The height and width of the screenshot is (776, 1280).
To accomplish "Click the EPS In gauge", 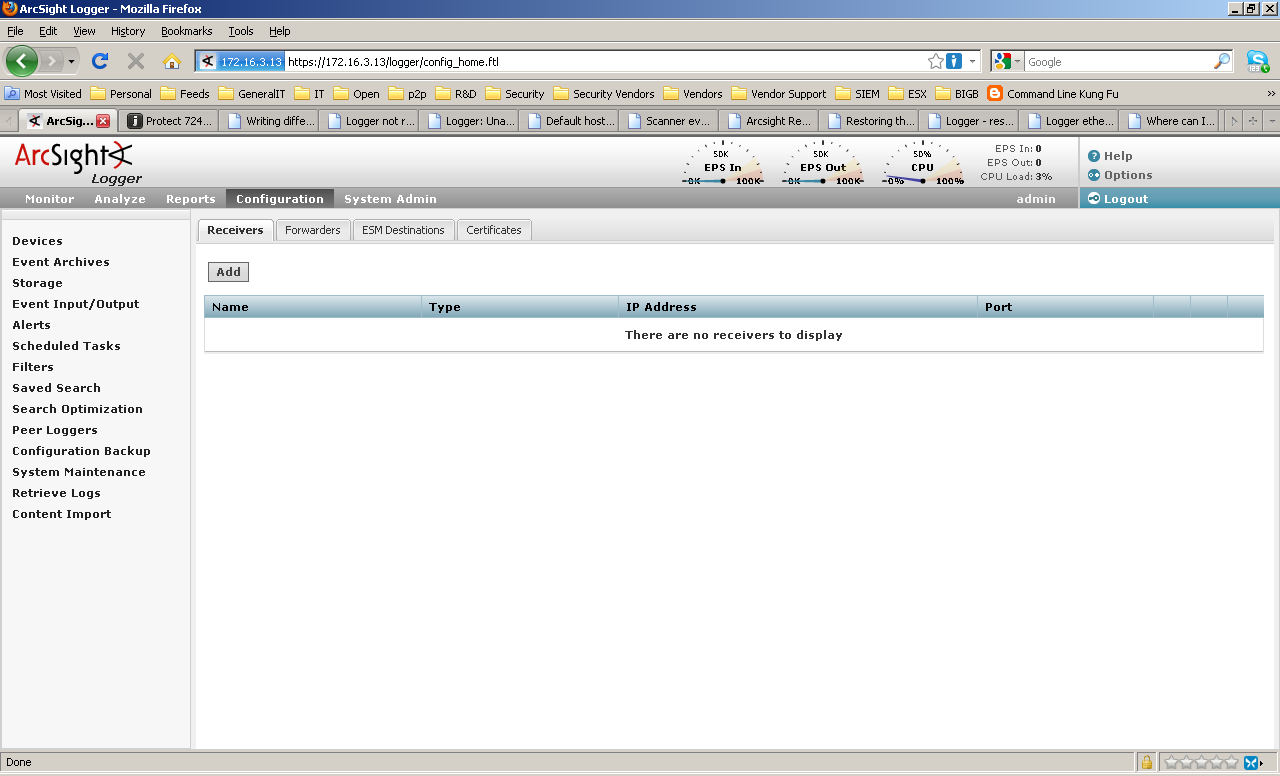I will click(722, 163).
